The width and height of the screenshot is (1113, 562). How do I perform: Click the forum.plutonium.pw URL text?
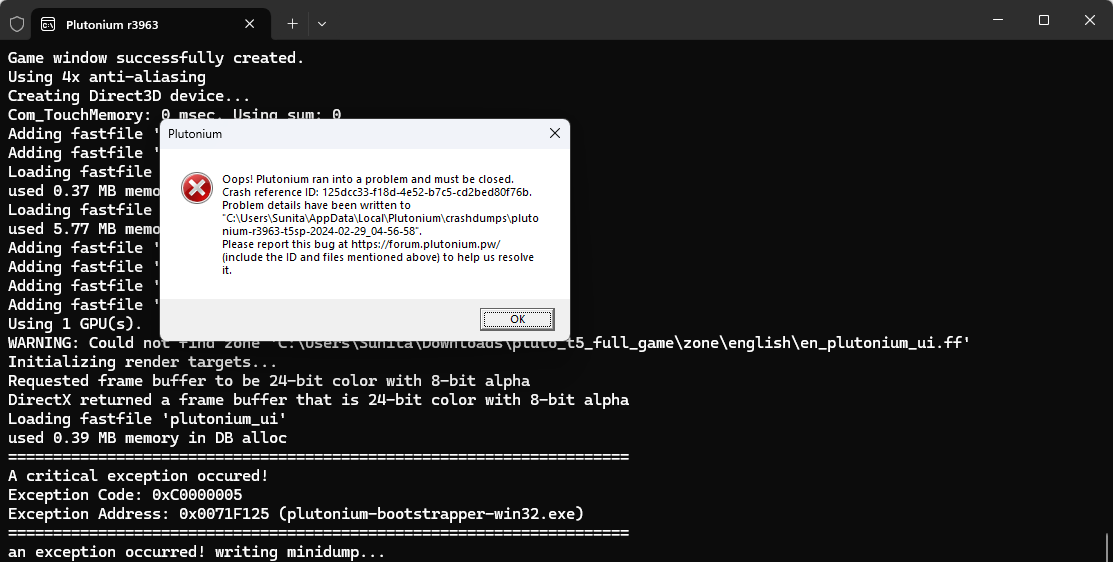coord(426,244)
